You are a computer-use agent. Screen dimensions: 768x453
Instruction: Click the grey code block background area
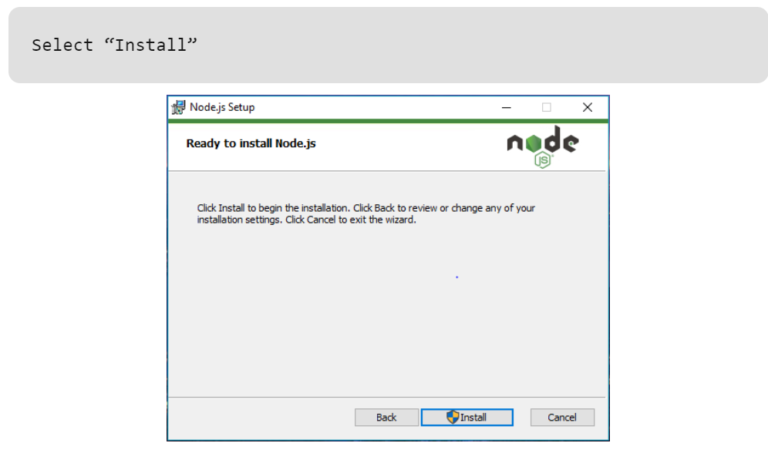coord(388,45)
